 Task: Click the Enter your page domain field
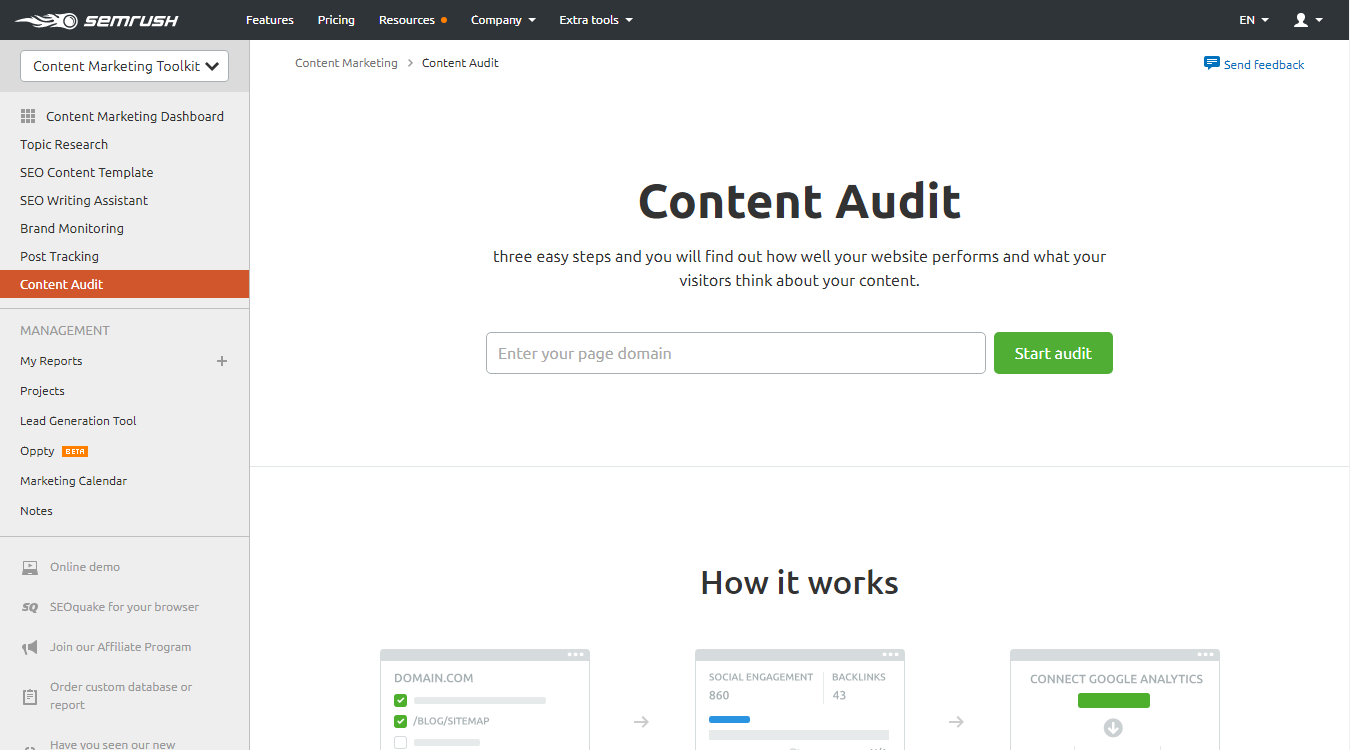pyautogui.click(x=736, y=353)
